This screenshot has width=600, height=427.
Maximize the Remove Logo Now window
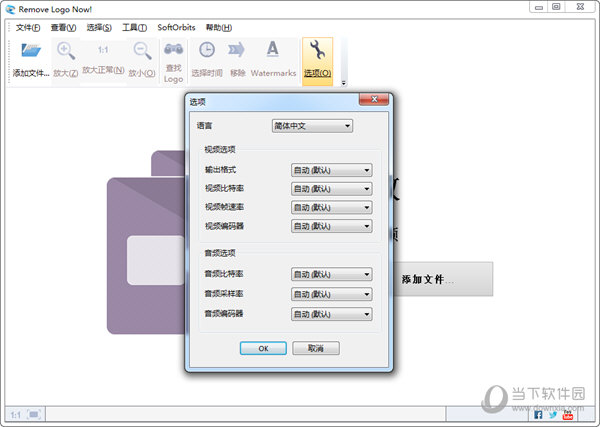click(x=556, y=7)
